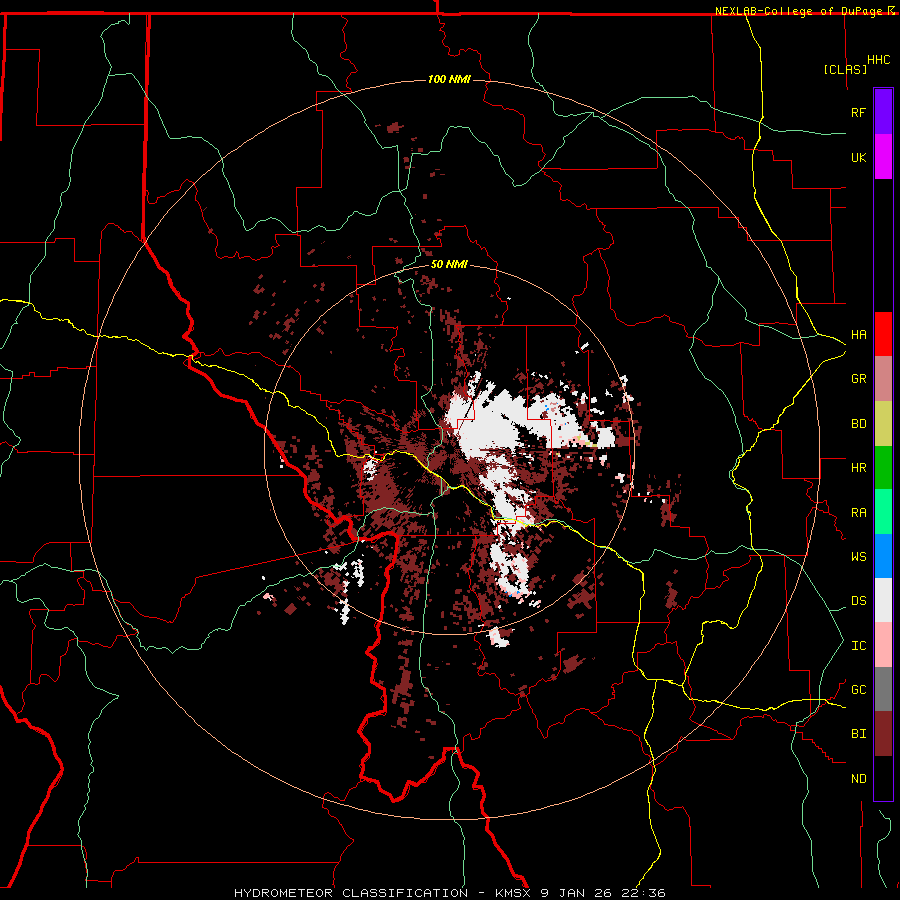
Task: Click the RF purple color swatch
Action: click(883, 112)
